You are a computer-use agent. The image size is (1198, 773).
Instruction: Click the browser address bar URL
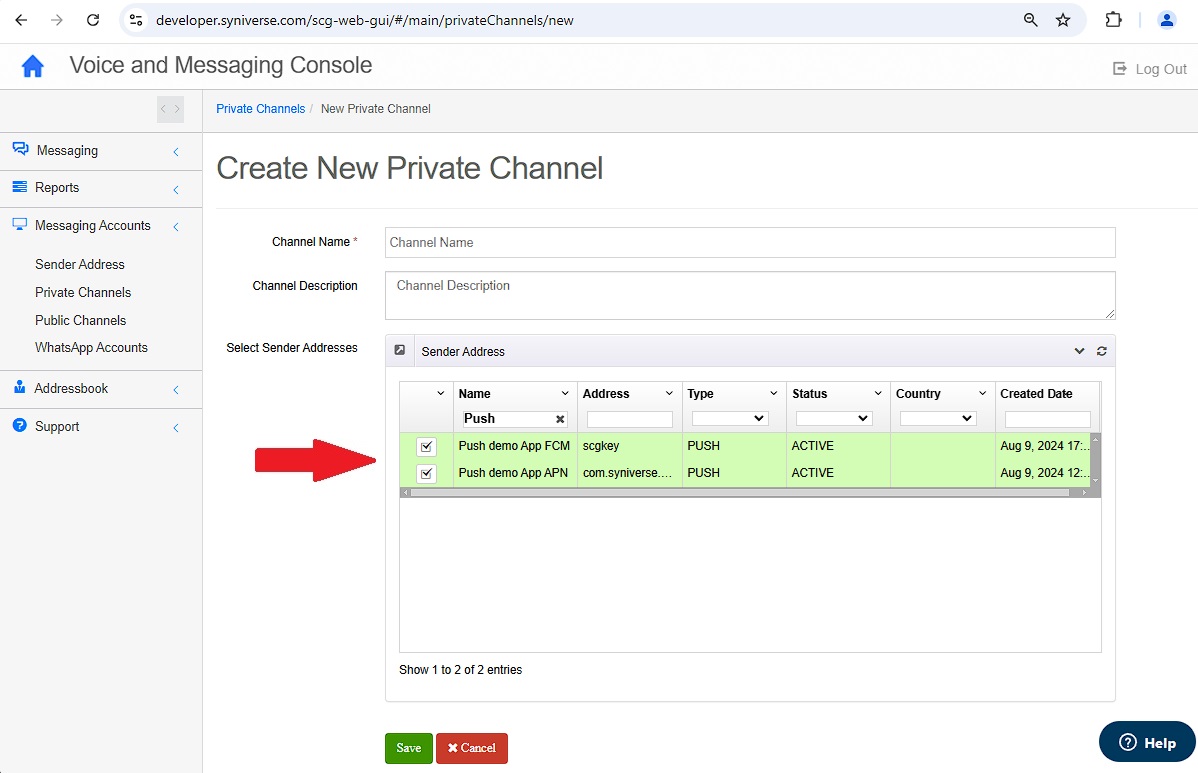364,20
